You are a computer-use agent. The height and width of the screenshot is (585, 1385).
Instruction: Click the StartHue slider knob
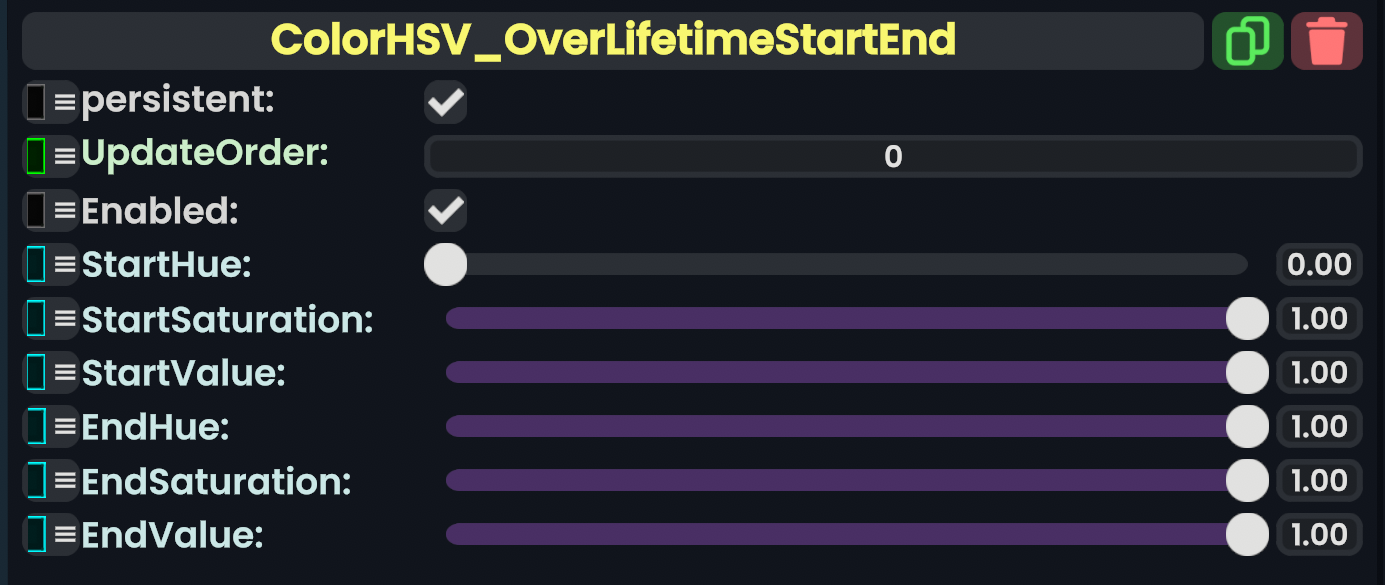pos(445,264)
